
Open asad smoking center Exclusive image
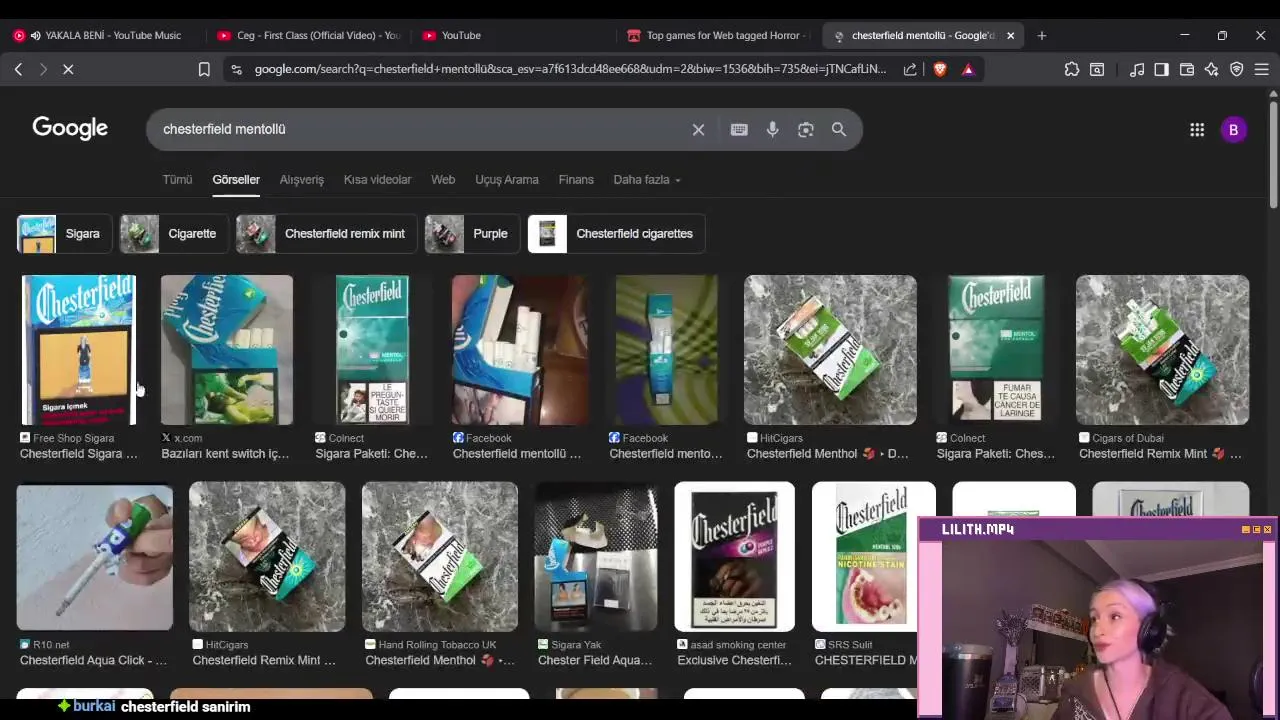click(x=735, y=557)
